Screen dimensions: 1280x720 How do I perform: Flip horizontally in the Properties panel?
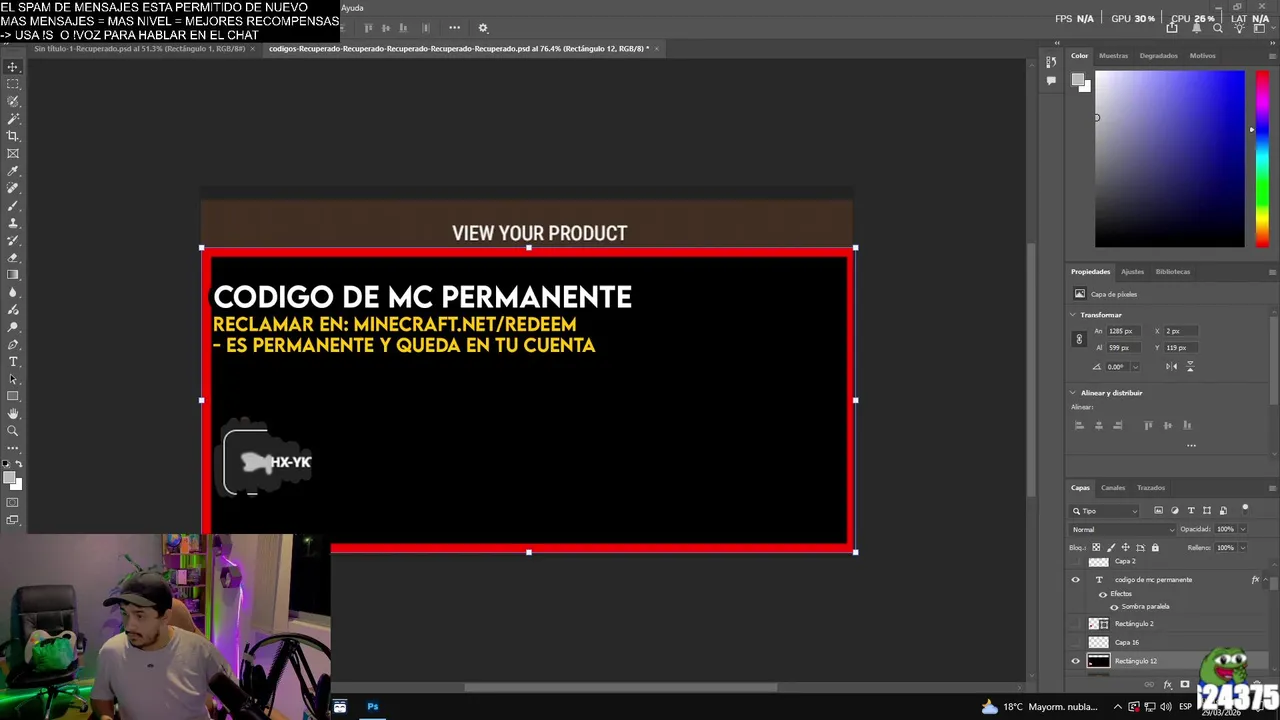click(x=1171, y=366)
